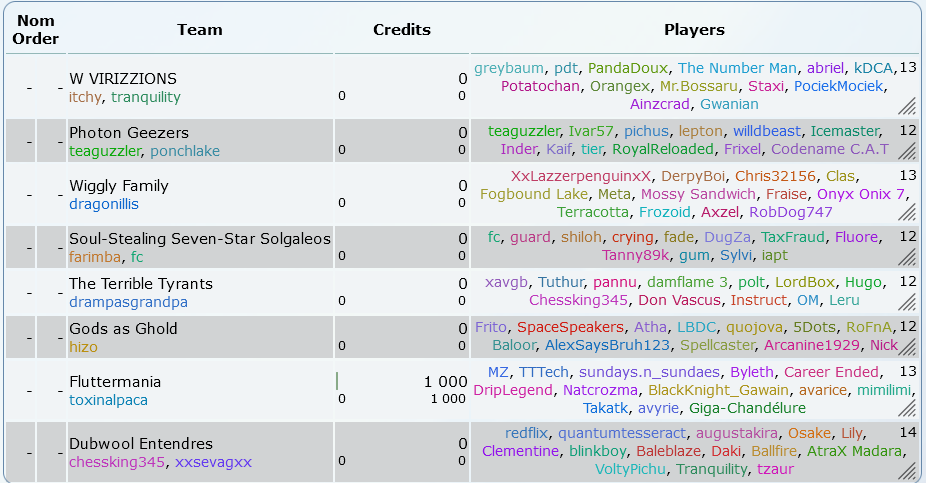Click the Nom Order column header
Viewport: 926px width, 483px height.
(36, 30)
